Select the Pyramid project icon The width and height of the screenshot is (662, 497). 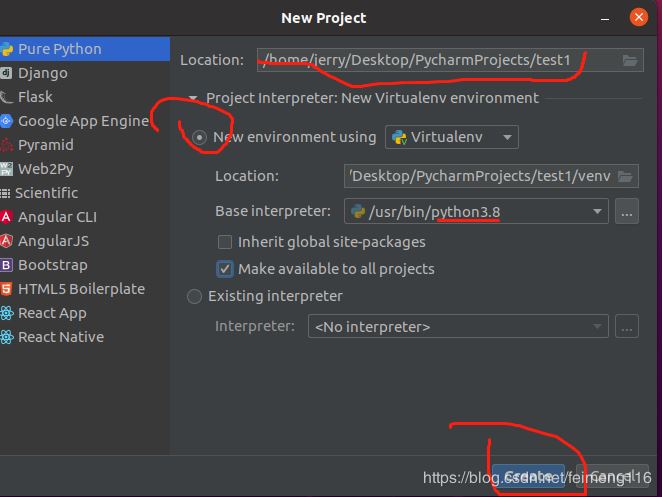click(7, 145)
